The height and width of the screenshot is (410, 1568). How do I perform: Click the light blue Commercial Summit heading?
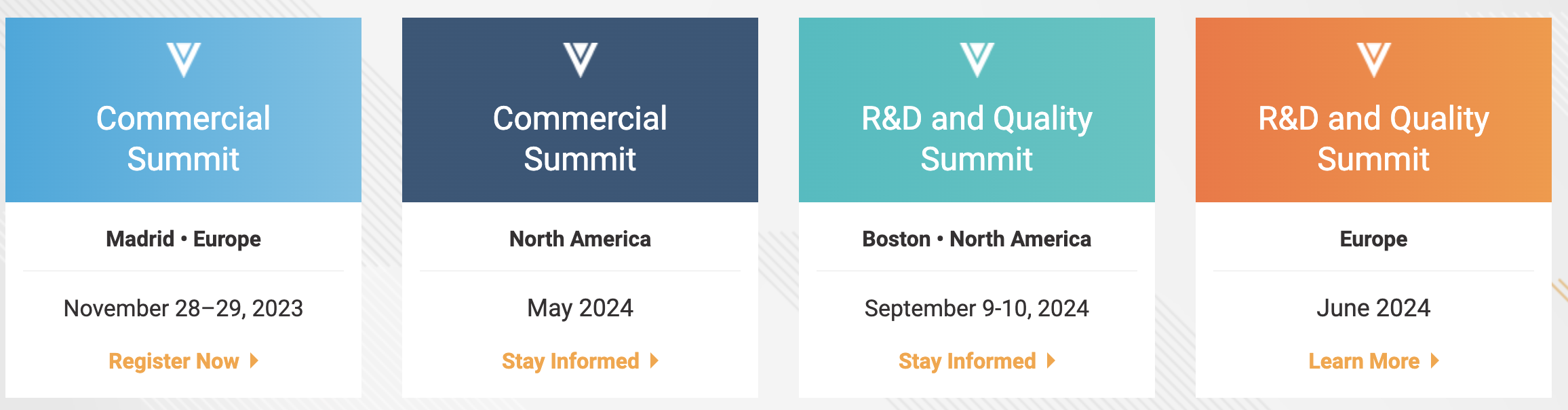click(x=183, y=138)
